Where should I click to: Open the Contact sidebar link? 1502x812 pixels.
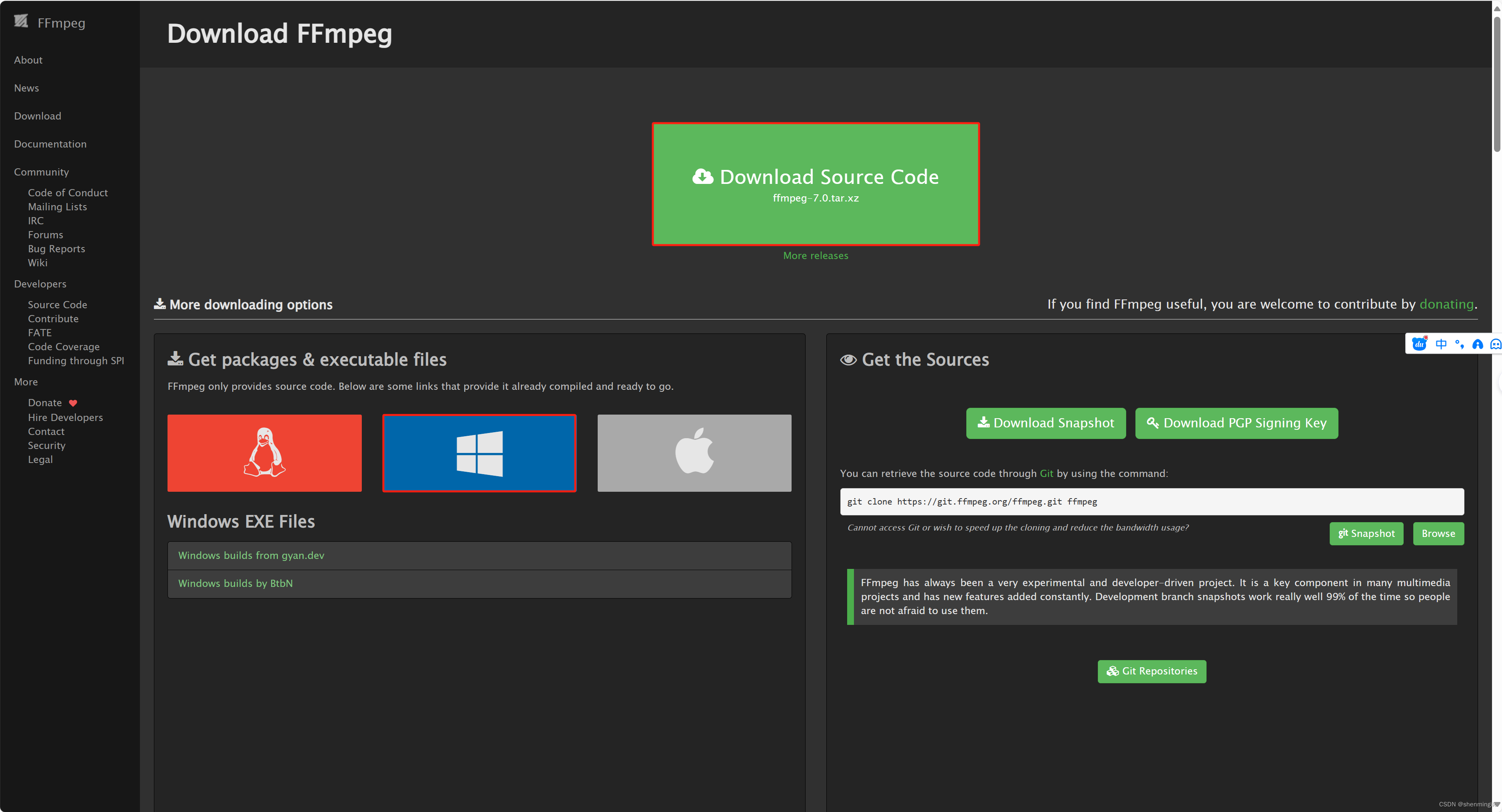point(46,431)
